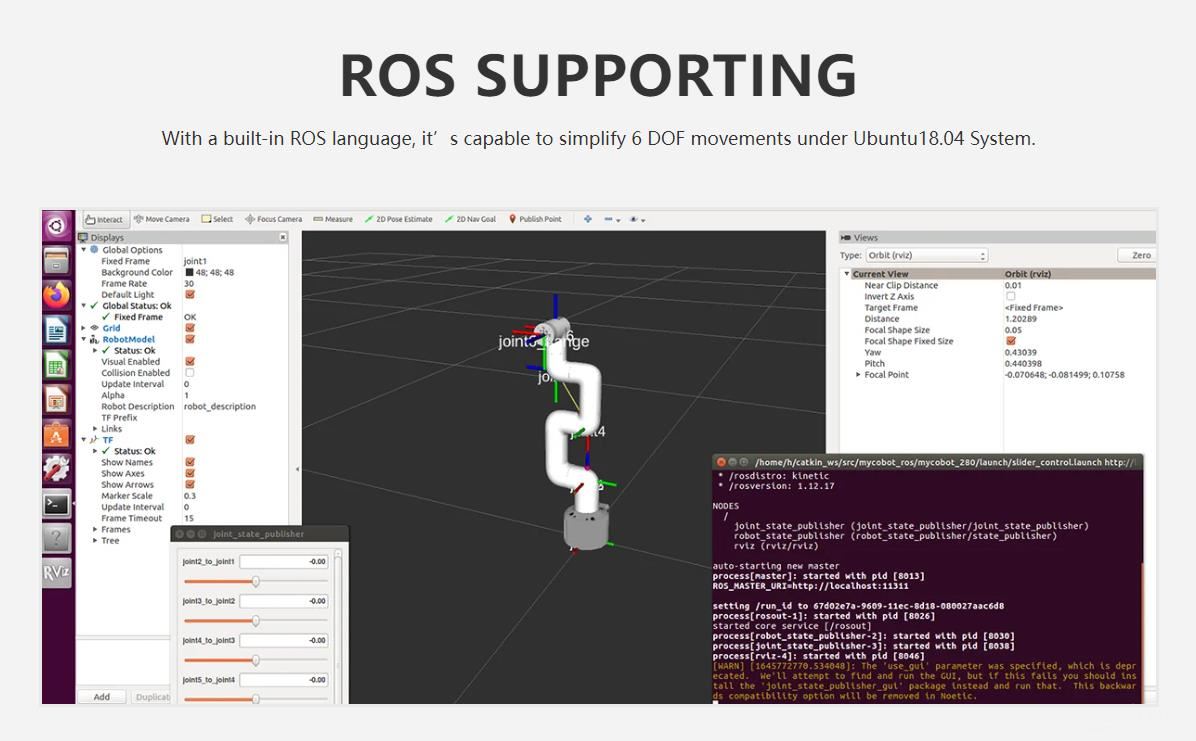Image resolution: width=1196 pixels, height=741 pixels.
Task: Collapse the Global Status: Ok node
Action: tap(84, 305)
